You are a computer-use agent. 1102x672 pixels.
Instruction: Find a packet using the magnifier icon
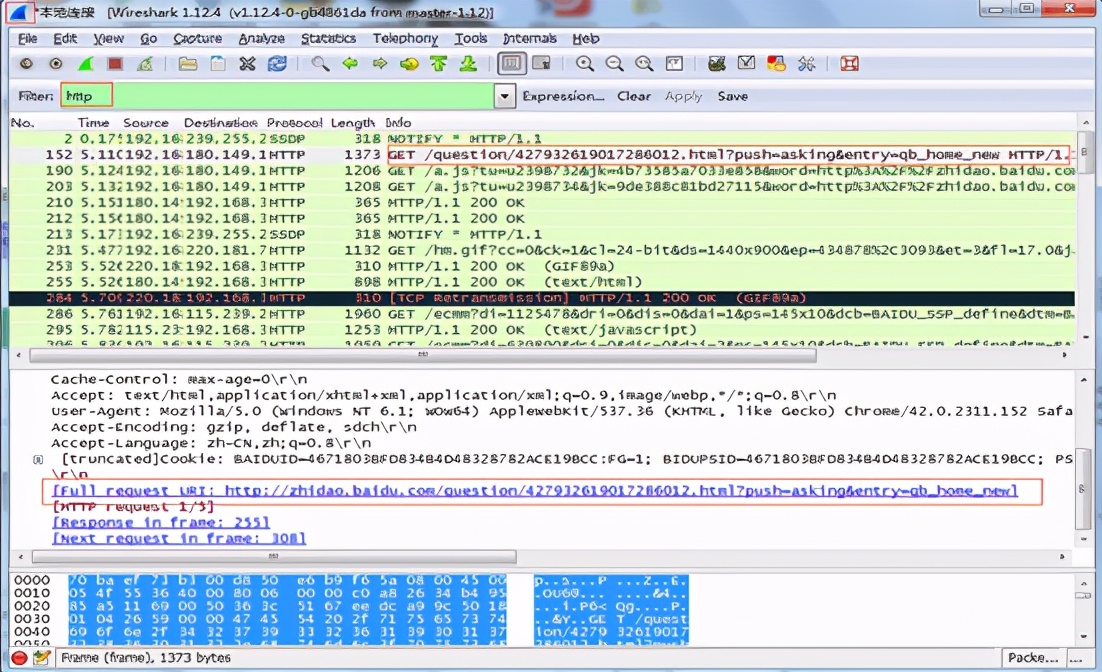(x=320, y=64)
